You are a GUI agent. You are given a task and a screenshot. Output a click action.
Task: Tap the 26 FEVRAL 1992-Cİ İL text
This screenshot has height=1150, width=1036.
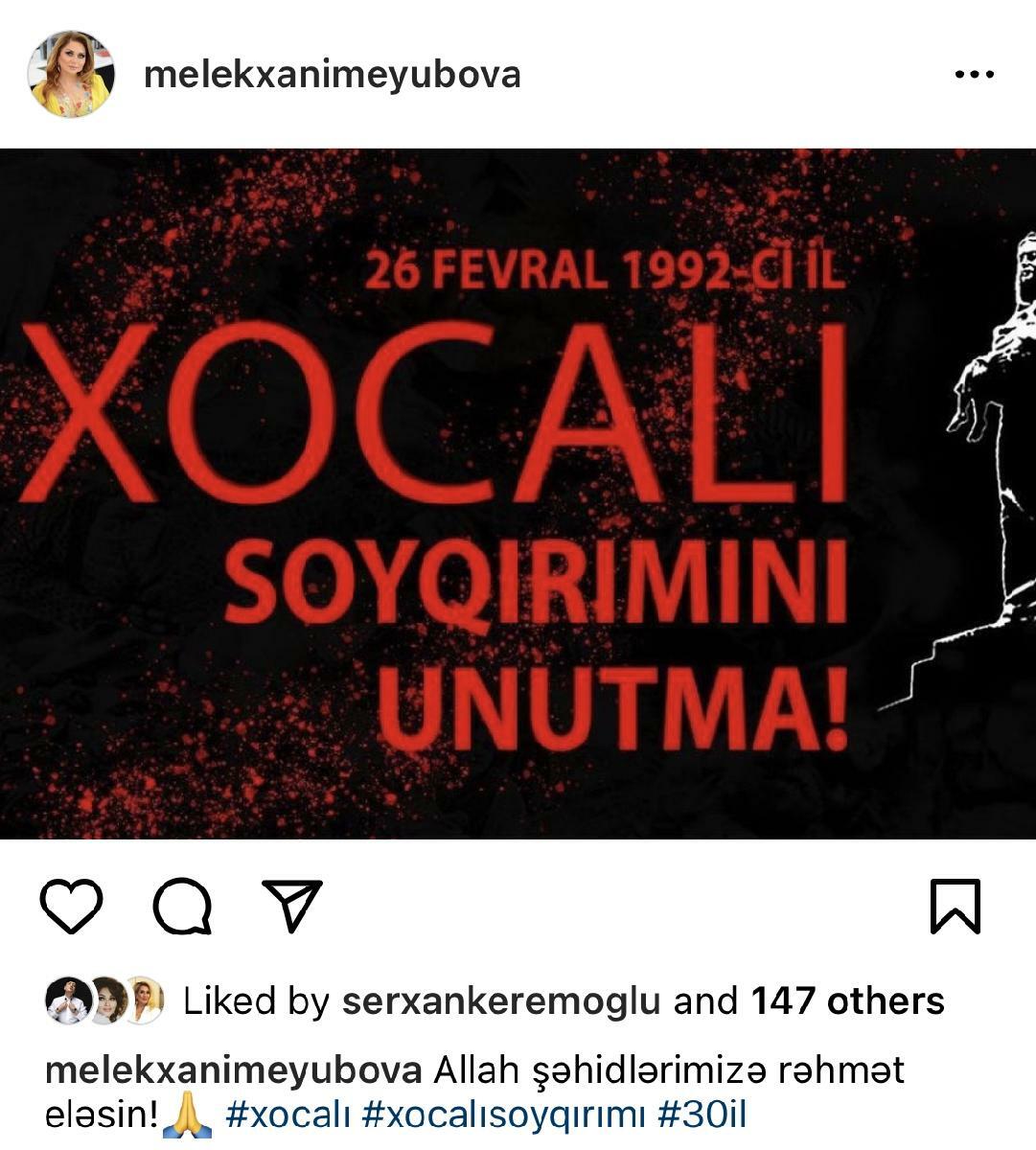[x=606, y=270]
